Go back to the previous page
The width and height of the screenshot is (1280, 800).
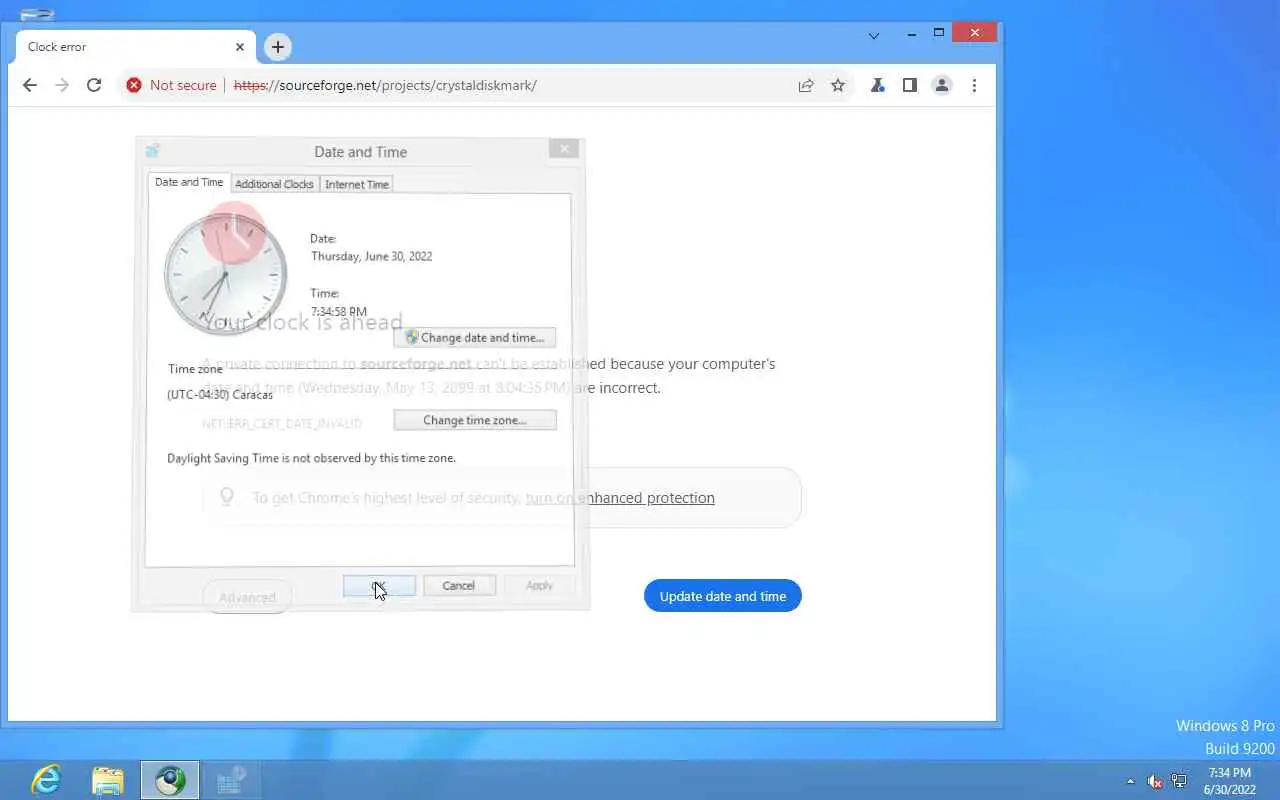pyautogui.click(x=30, y=85)
